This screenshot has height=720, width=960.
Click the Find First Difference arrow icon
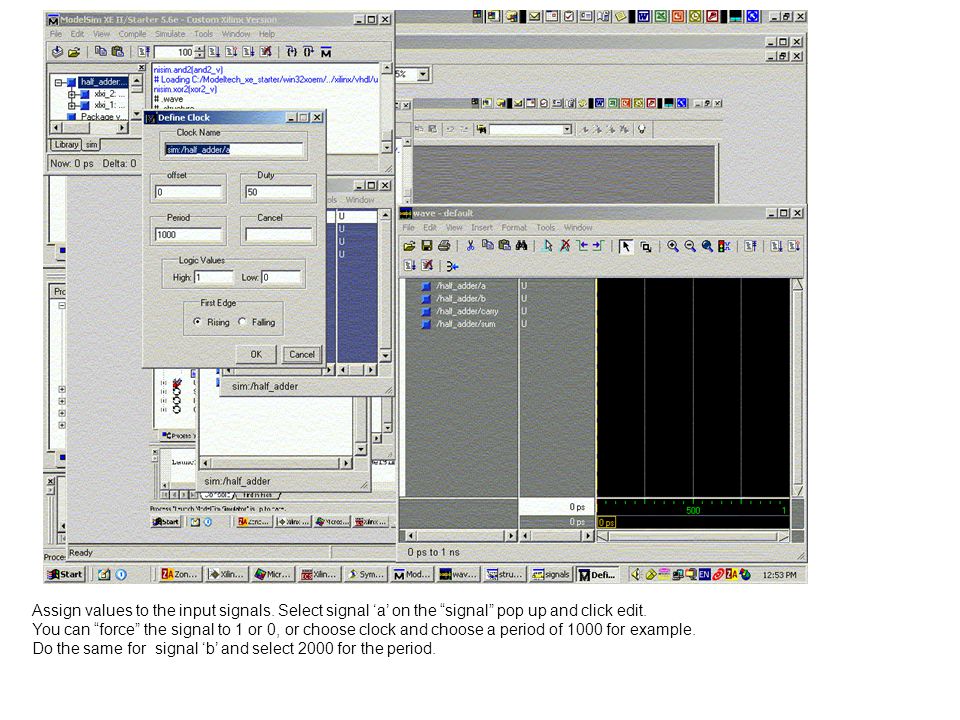pyautogui.click(x=452, y=266)
